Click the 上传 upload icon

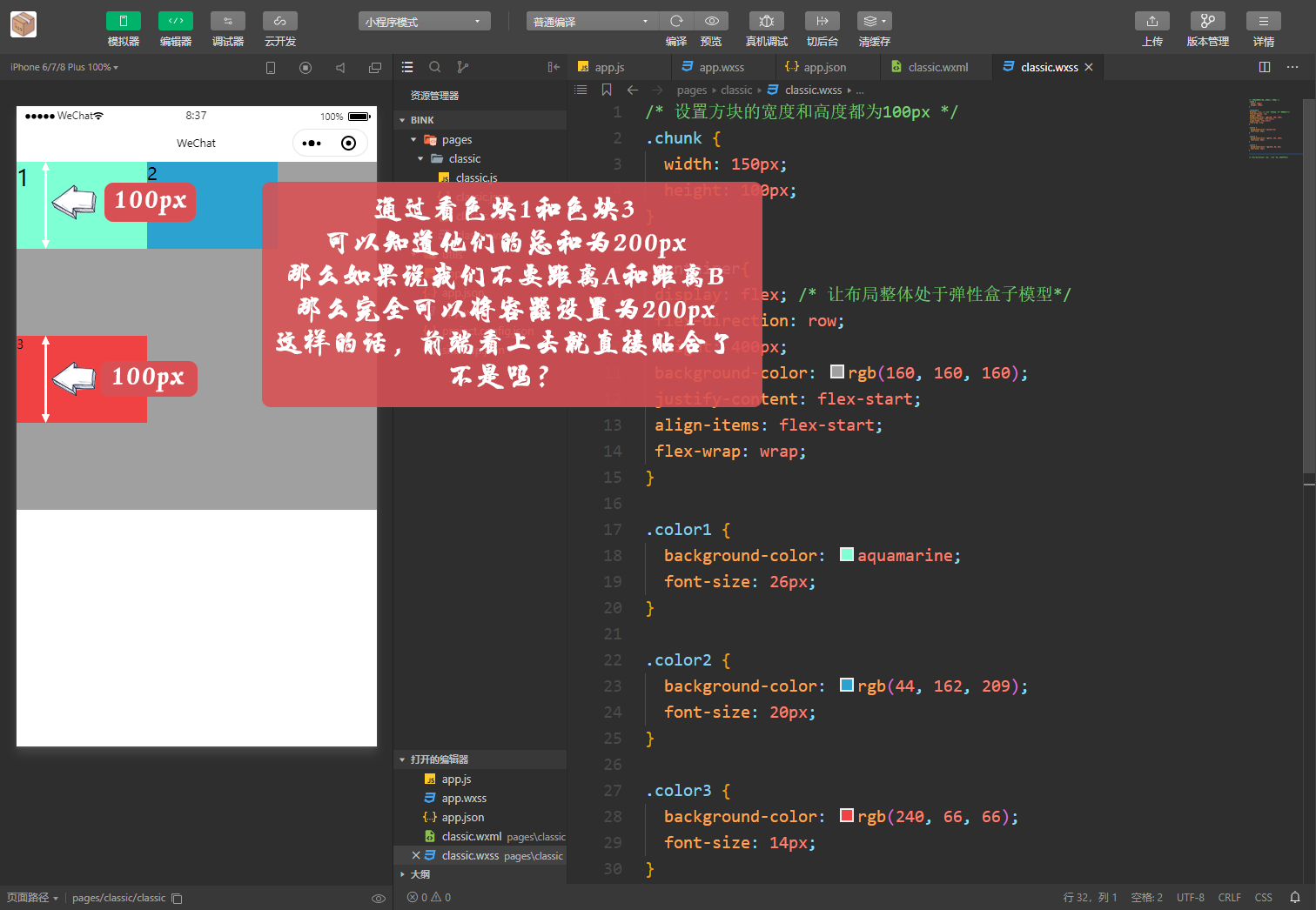coord(1152,21)
